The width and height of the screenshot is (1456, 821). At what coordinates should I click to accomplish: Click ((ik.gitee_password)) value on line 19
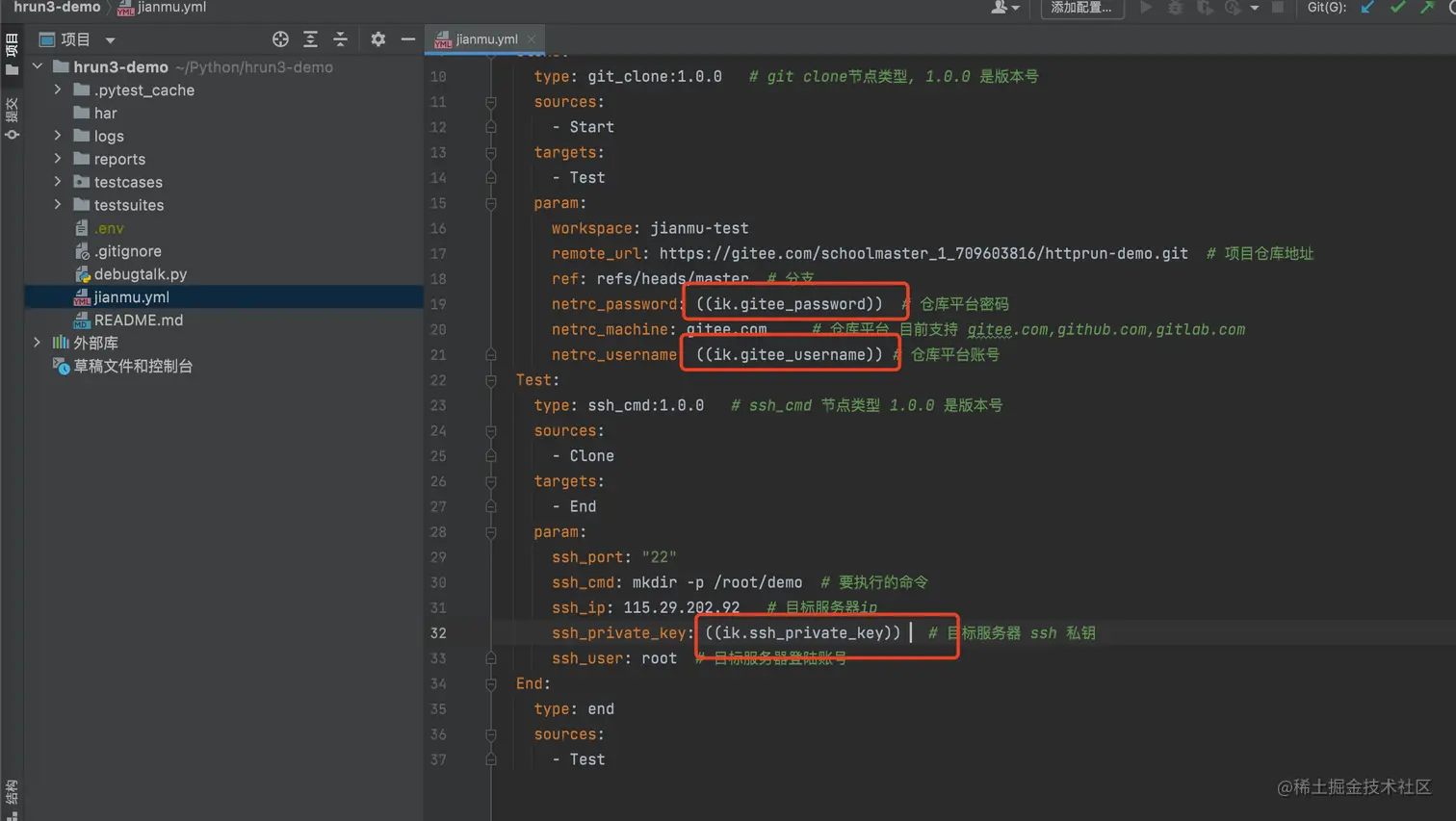click(x=789, y=304)
